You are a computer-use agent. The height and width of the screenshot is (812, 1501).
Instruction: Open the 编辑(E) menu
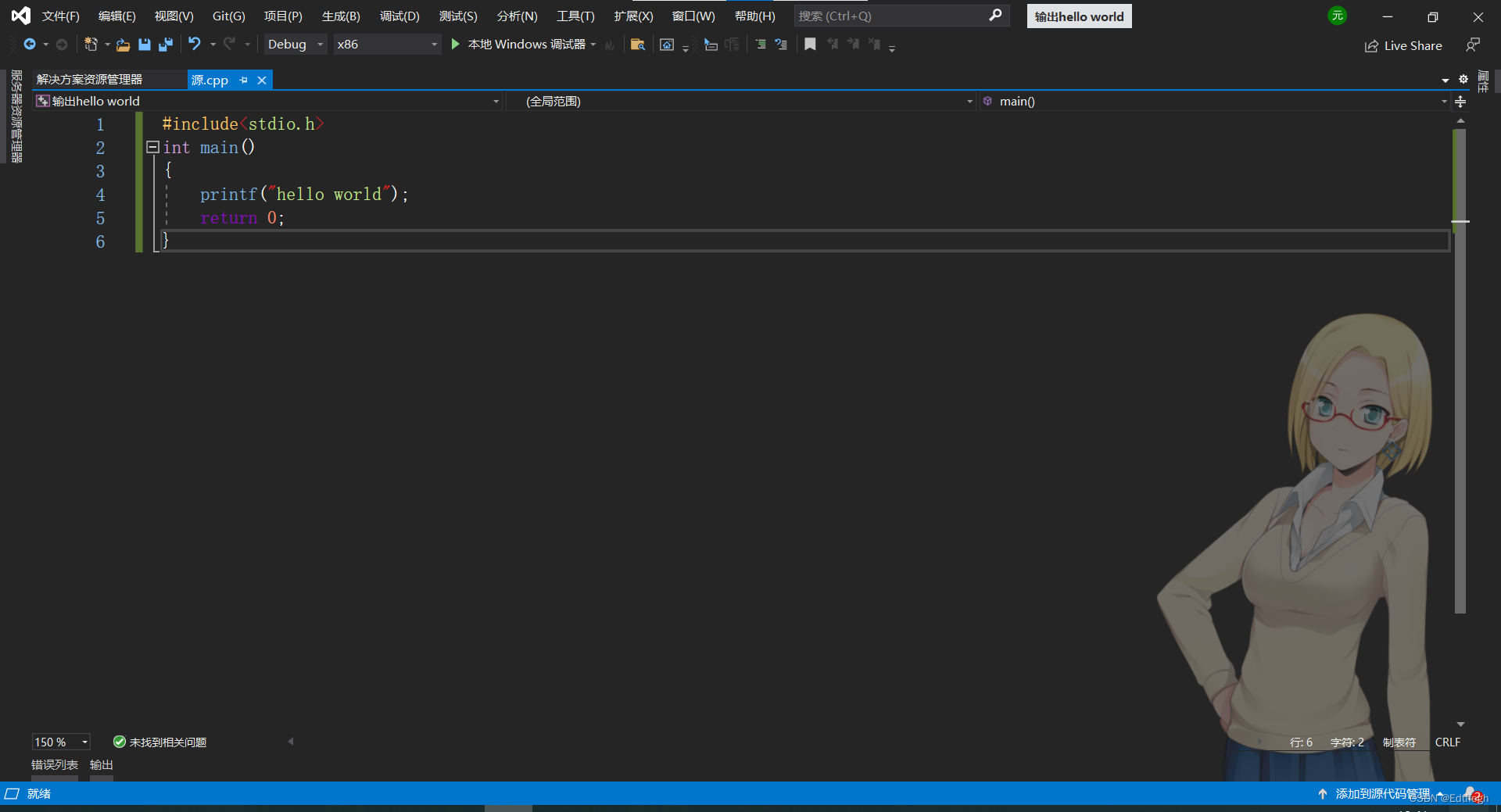117,16
